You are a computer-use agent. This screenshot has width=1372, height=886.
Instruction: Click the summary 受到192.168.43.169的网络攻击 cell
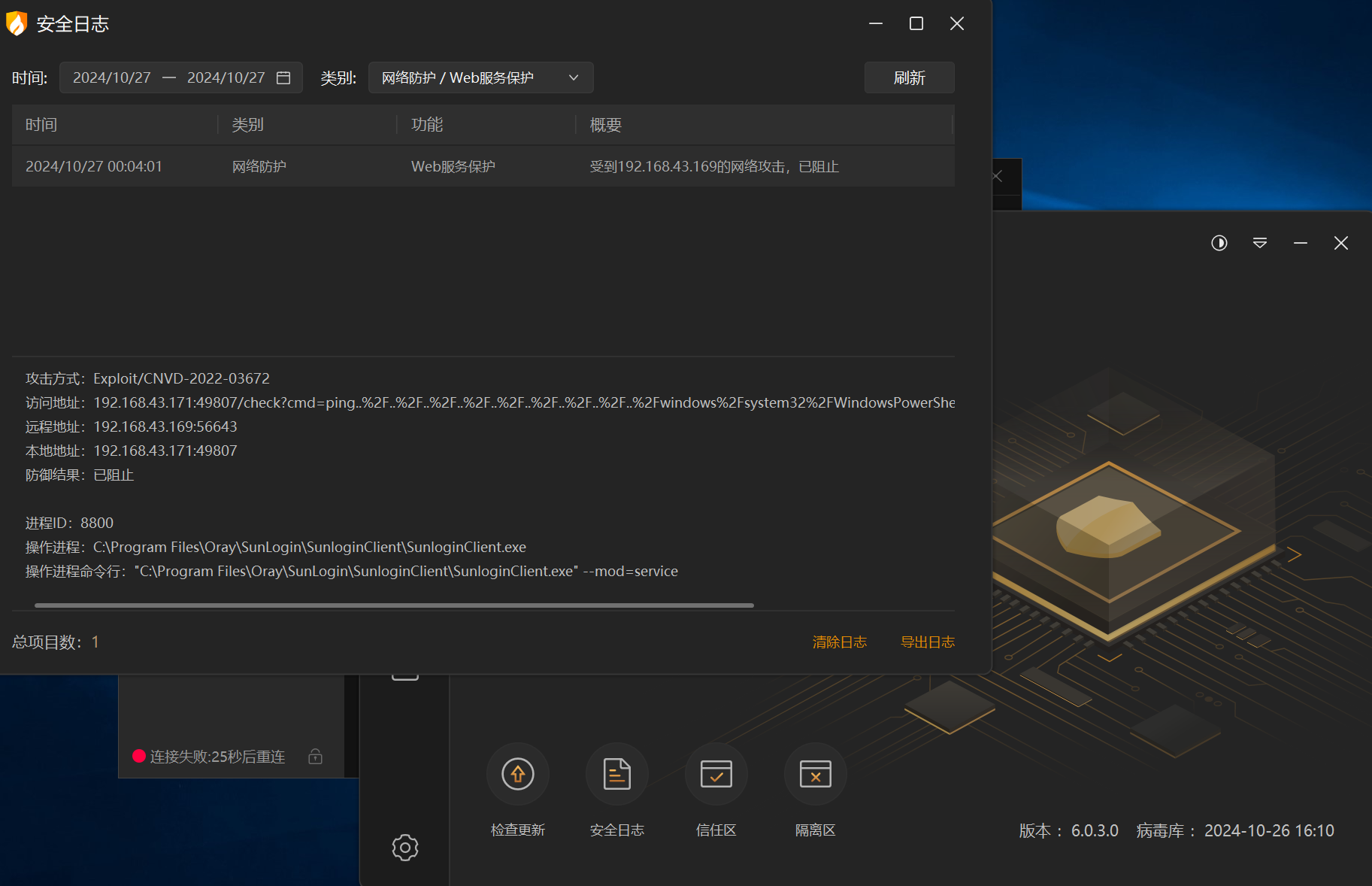coord(714,166)
